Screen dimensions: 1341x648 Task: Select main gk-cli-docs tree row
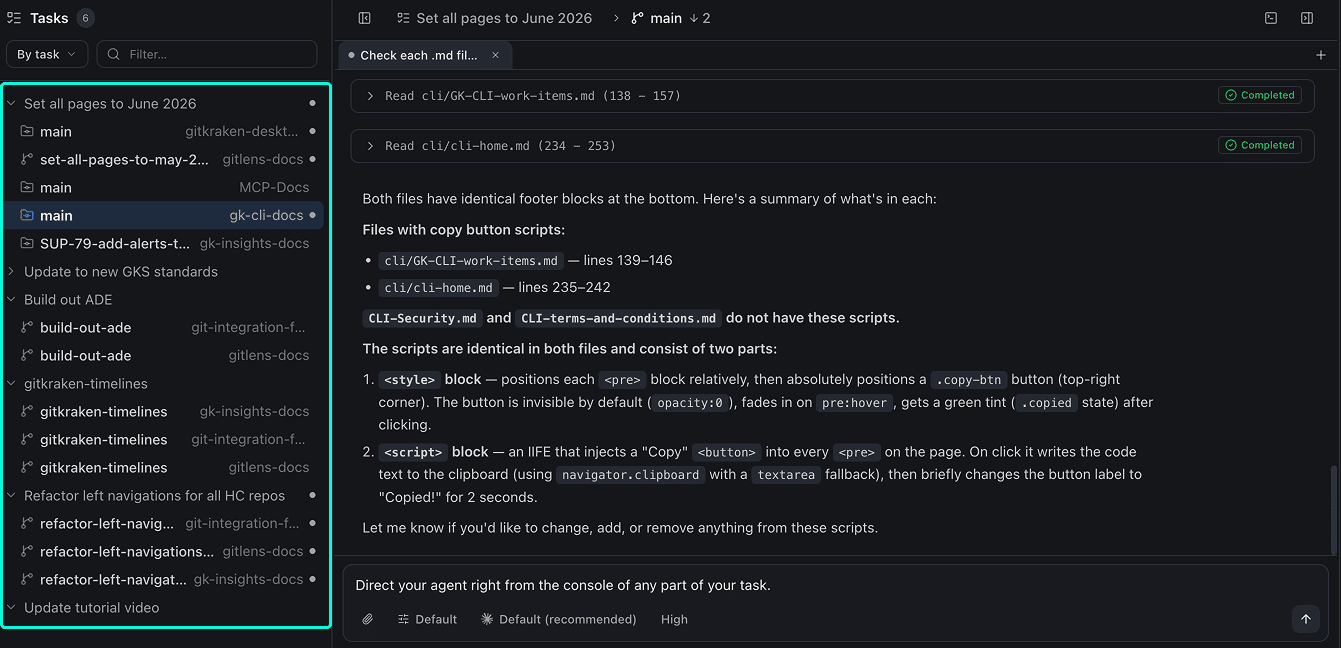tap(163, 215)
